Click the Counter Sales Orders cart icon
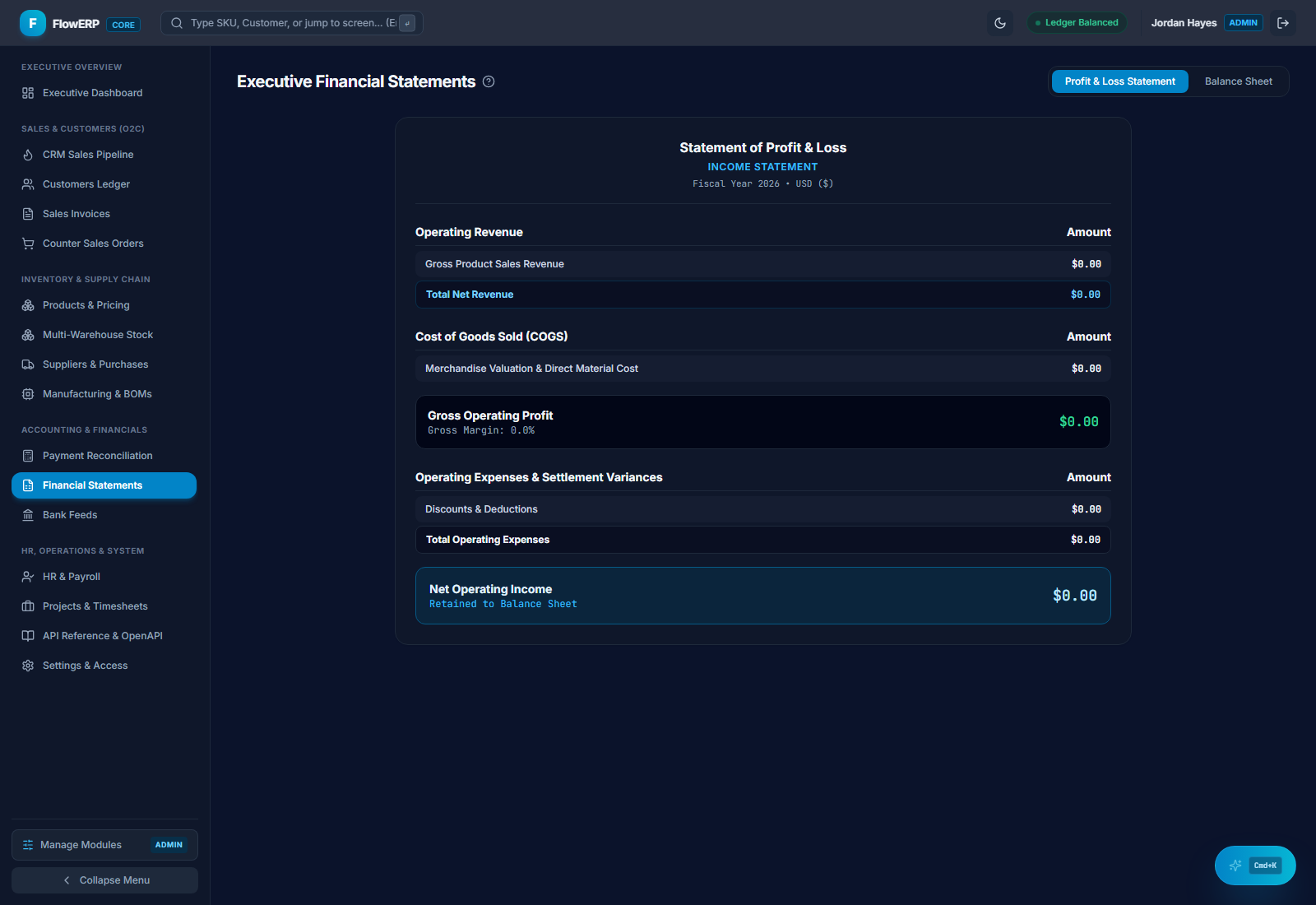1316x905 pixels. (x=28, y=244)
